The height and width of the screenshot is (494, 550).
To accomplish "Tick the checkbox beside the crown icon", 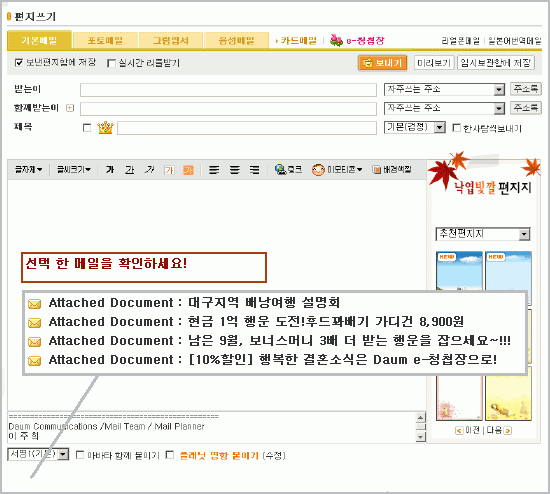I will (x=87, y=128).
